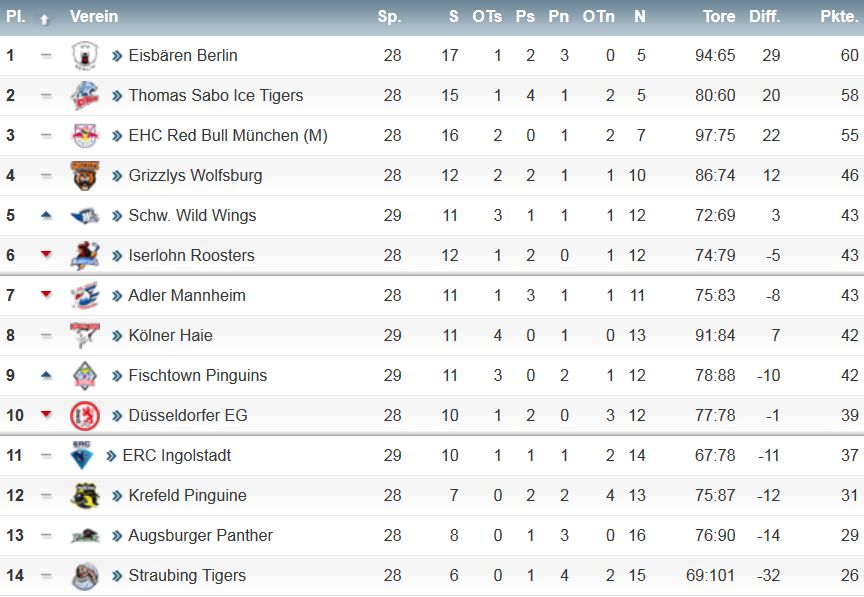
Task: Open the Schw. Wild Wings team link
Action: click(x=192, y=216)
